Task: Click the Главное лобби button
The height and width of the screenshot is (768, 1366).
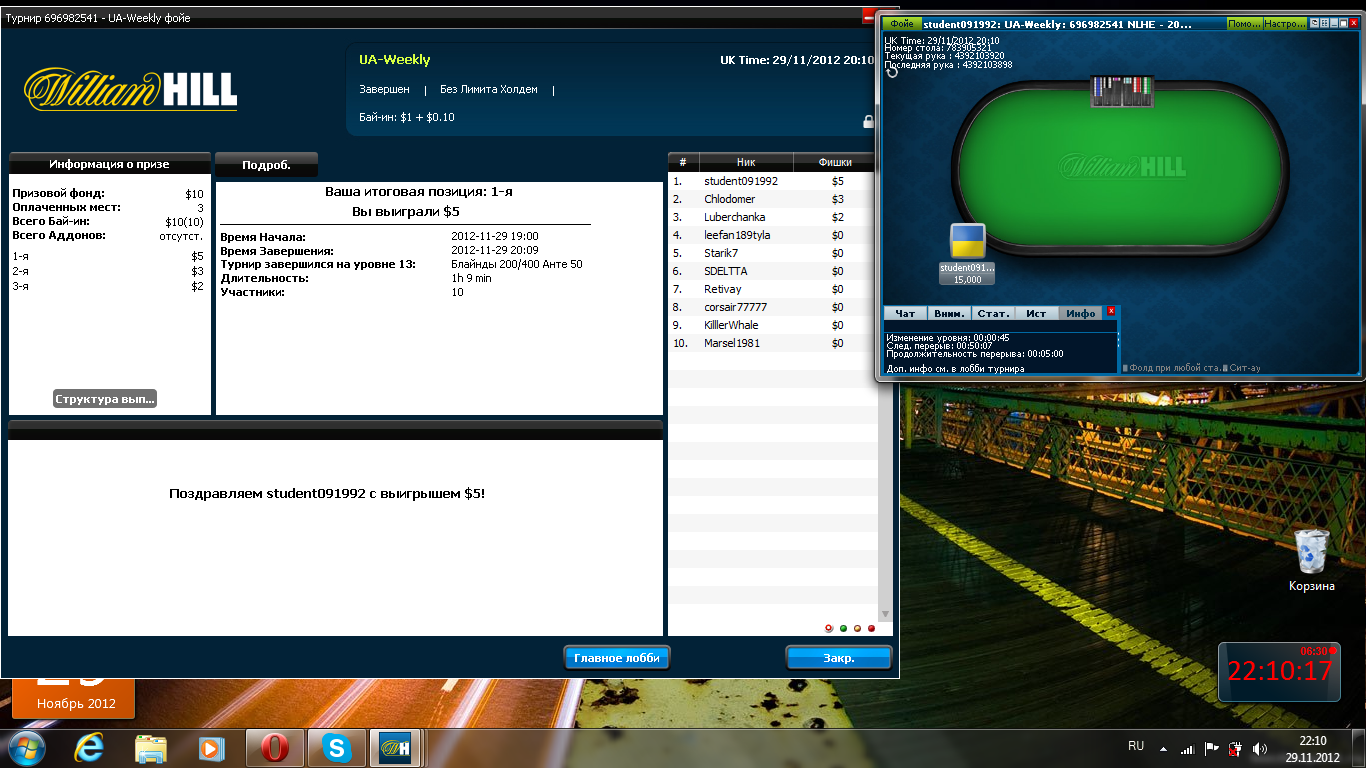Action: [x=616, y=658]
